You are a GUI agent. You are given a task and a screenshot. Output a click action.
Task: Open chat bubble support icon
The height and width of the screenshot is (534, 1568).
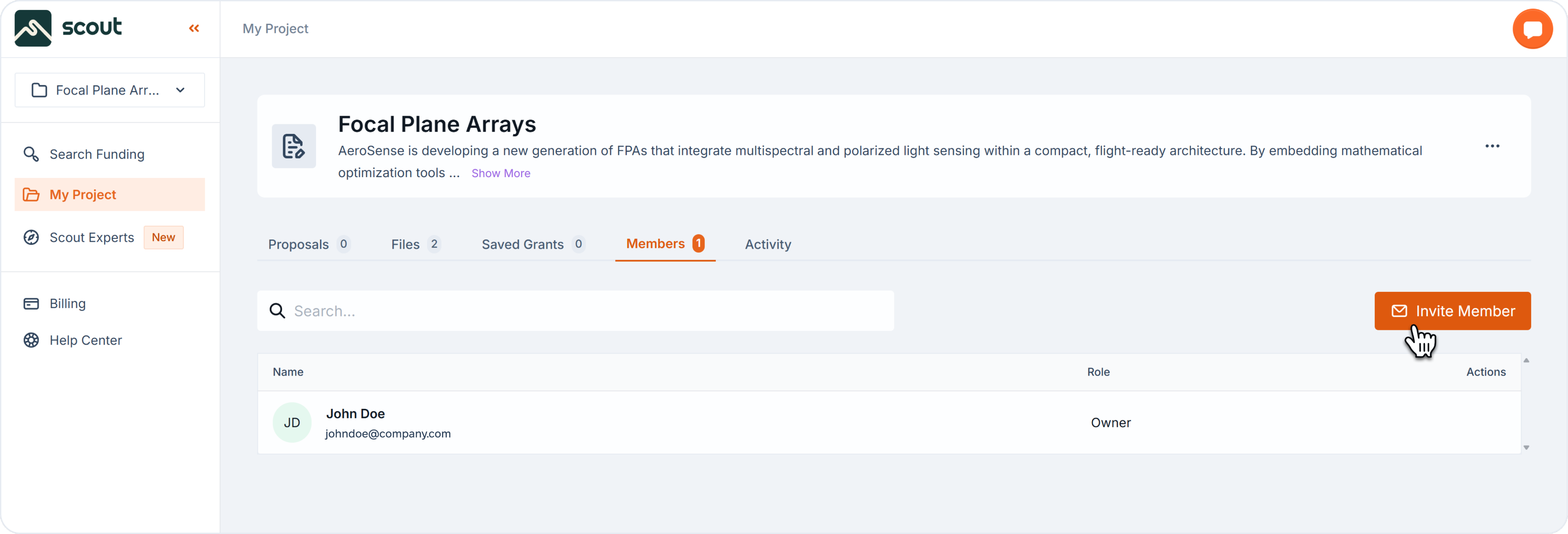tap(1532, 29)
